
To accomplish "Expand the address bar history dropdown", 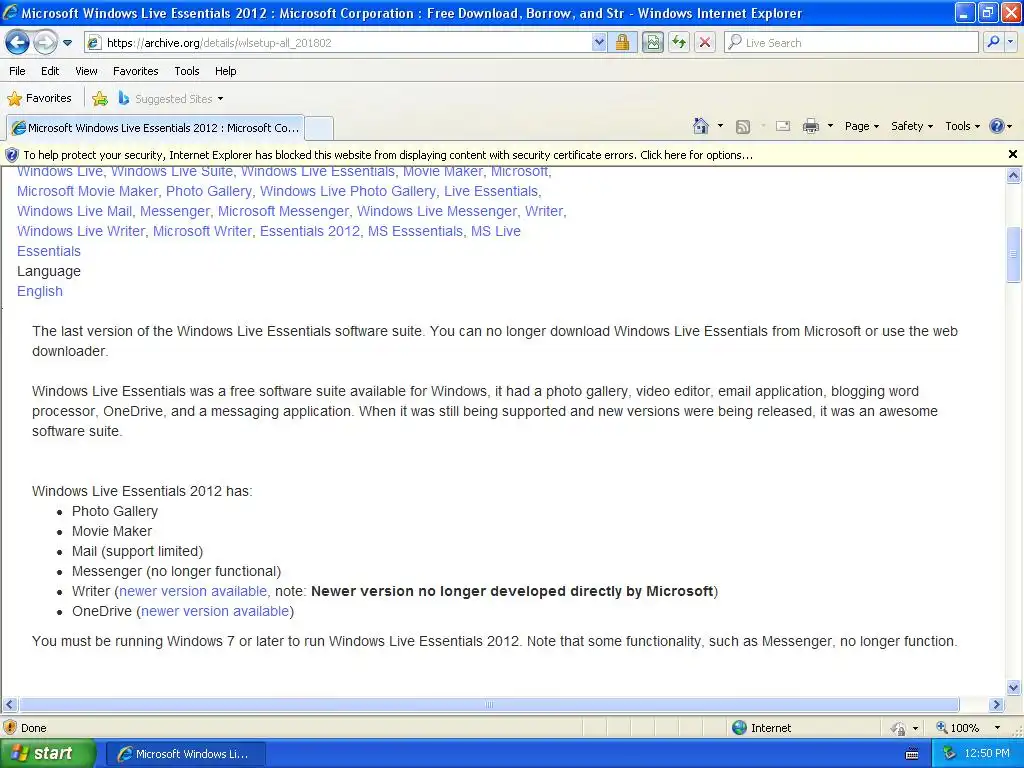I will pos(599,43).
